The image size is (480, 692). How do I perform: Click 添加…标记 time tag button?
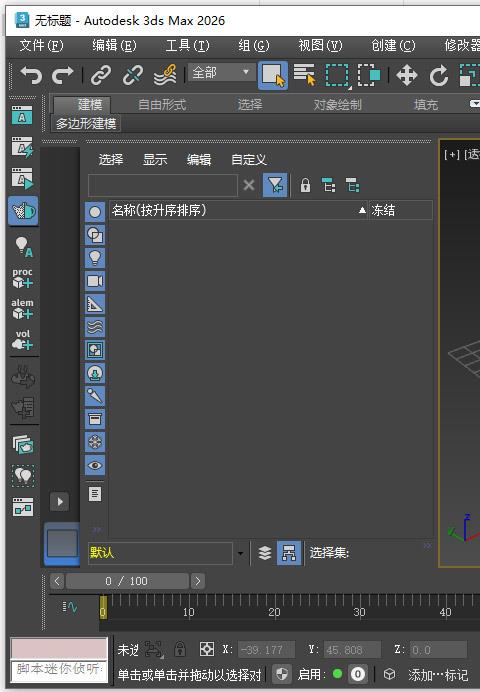tap(438, 674)
